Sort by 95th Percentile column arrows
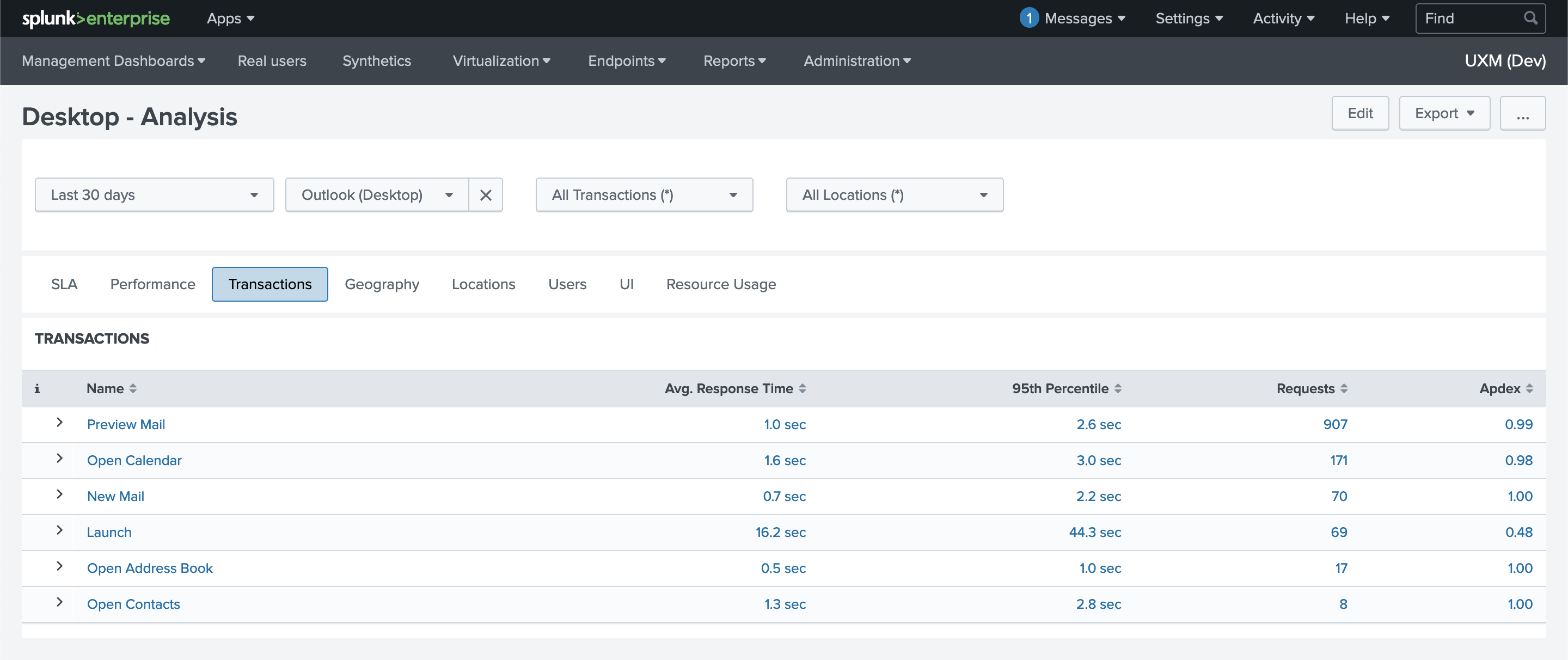The height and width of the screenshot is (660, 1568). (1118, 388)
